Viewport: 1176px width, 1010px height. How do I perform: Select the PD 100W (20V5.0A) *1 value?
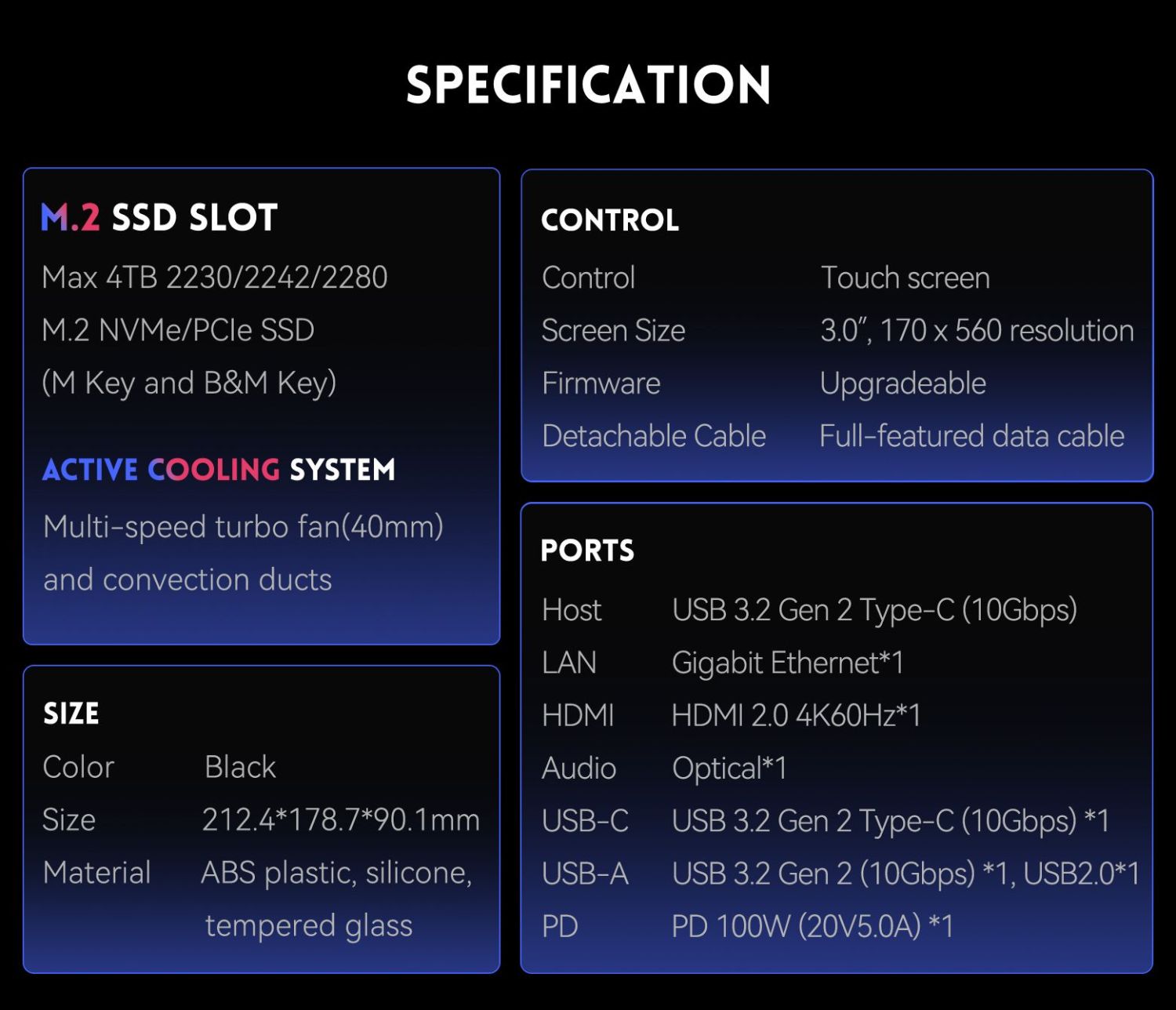pyautogui.click(x=813, y=927)
